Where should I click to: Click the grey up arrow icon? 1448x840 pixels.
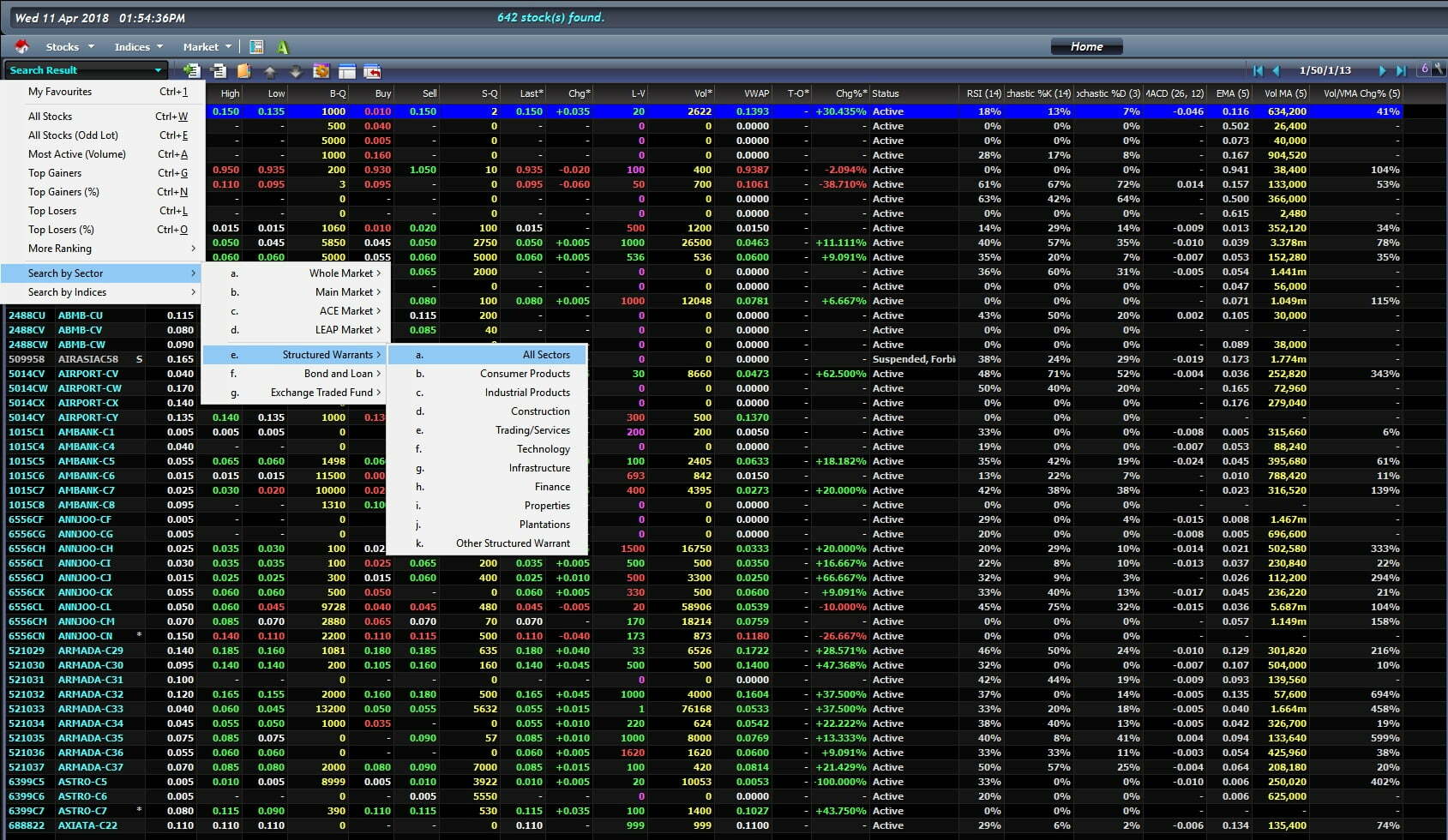tap(270, 72)
